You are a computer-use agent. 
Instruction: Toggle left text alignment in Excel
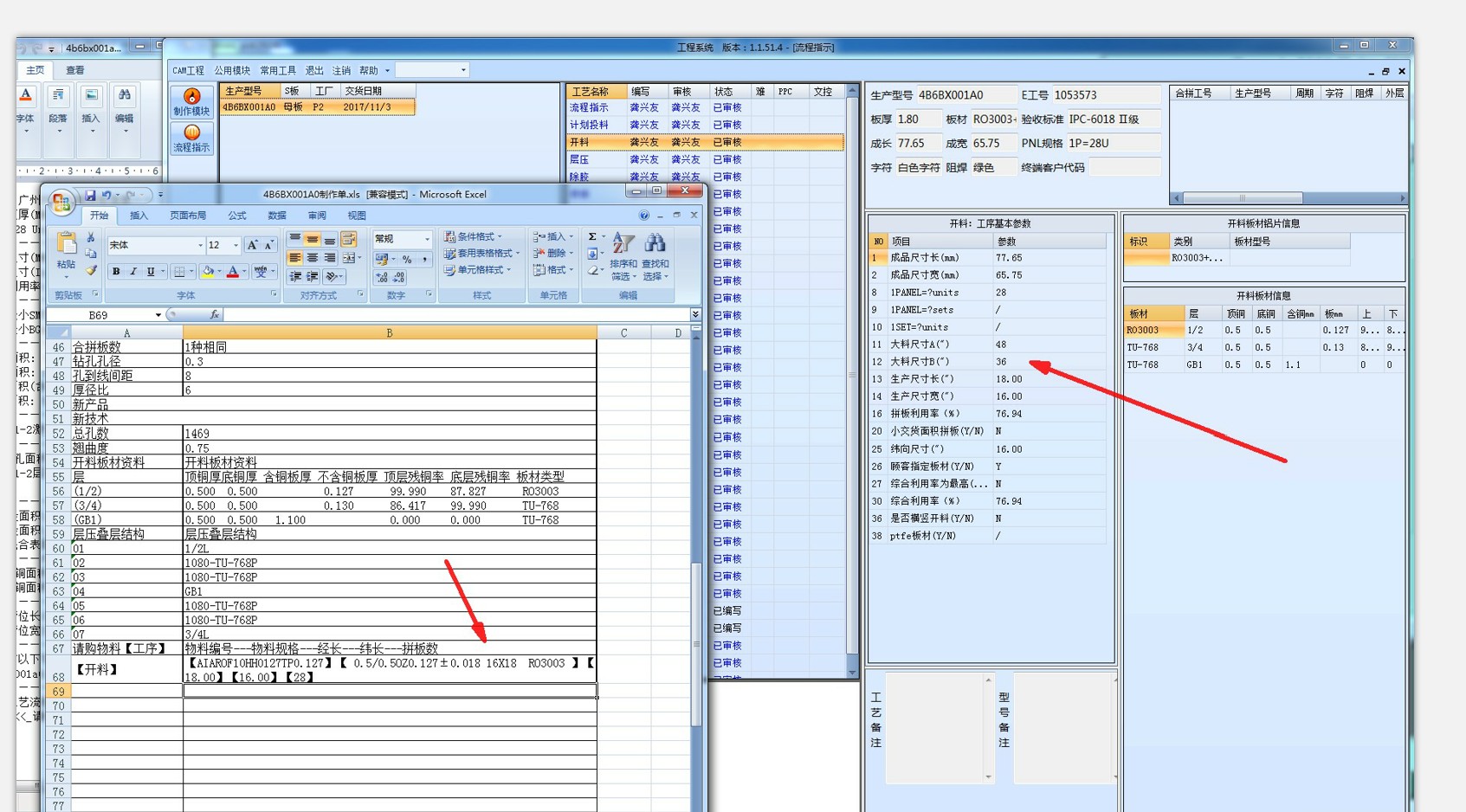pos(294,258)
